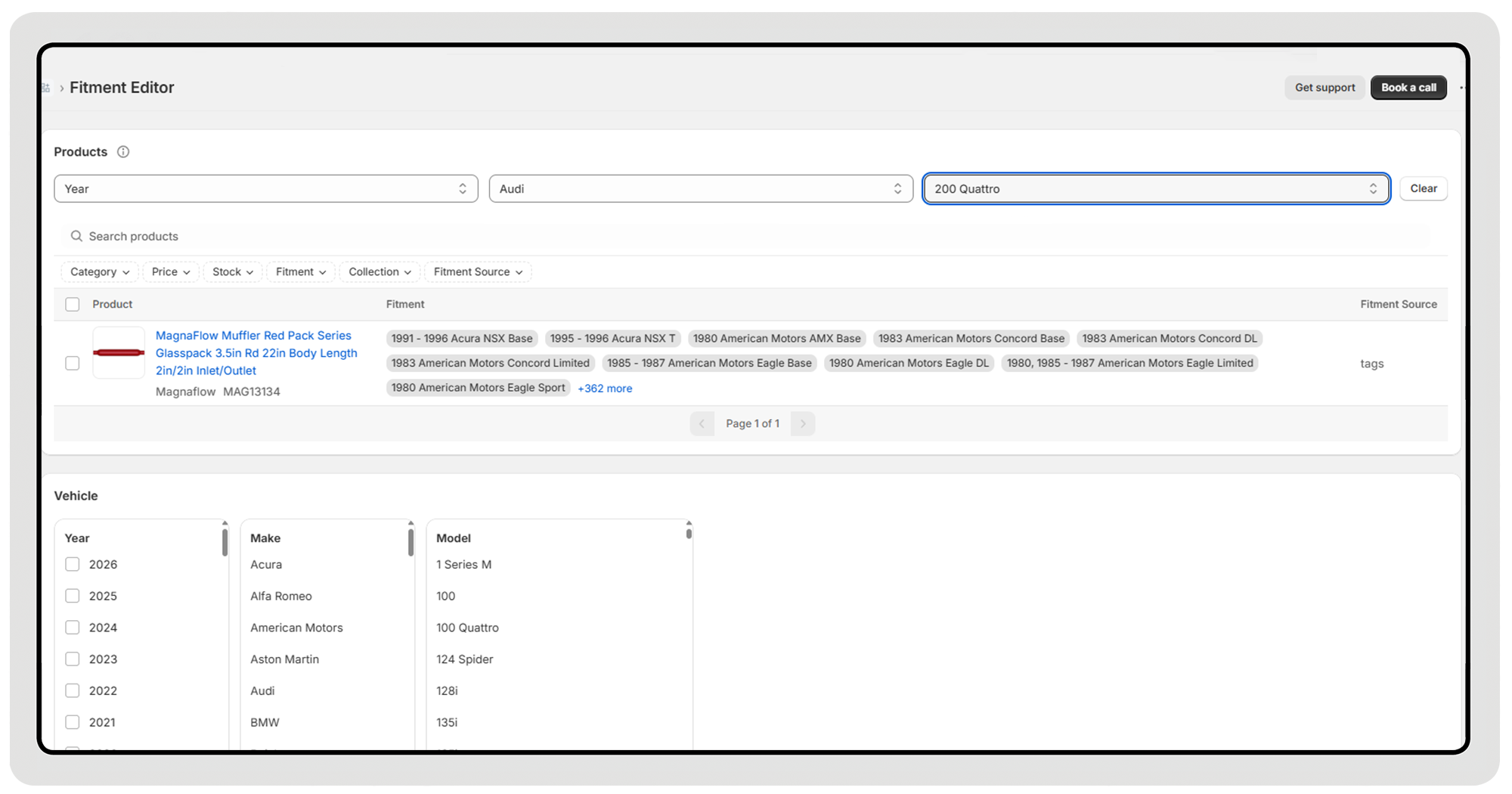
Task: Open the 200 Quattro model dropdown
Action: coord(1156,189)
